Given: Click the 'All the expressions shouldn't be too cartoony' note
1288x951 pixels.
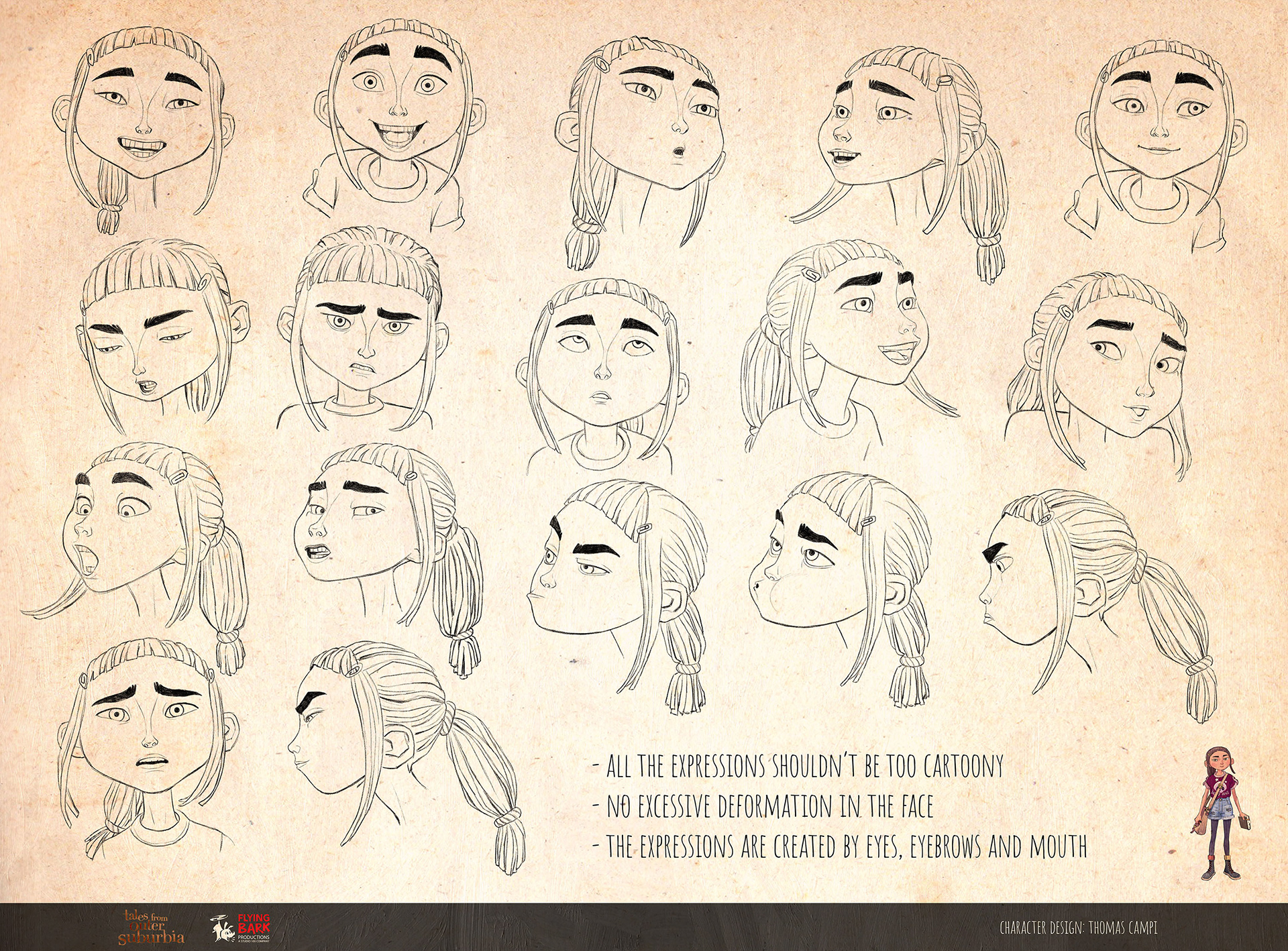Looking at the screenshot, I should point(798,766).
